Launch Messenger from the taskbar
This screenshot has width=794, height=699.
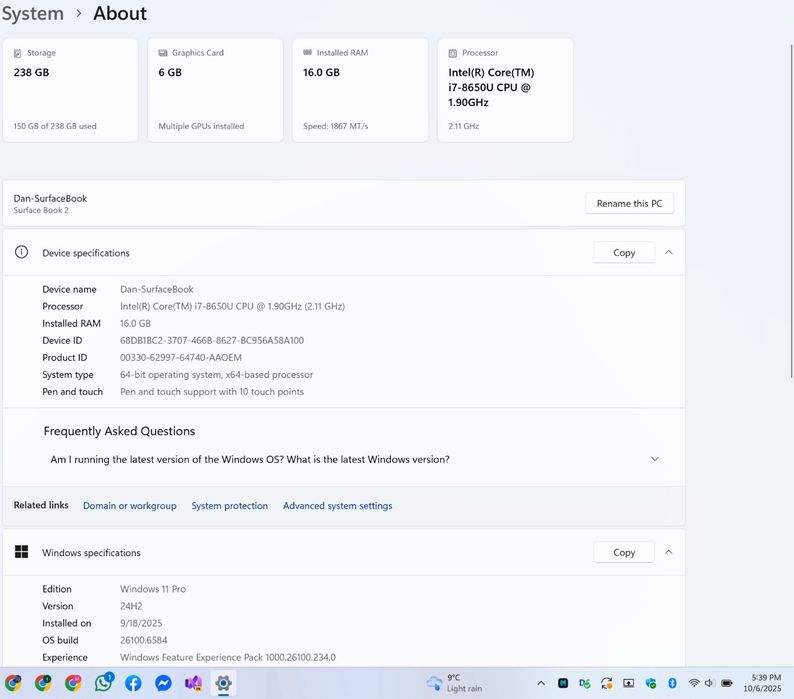pos(163,683)
